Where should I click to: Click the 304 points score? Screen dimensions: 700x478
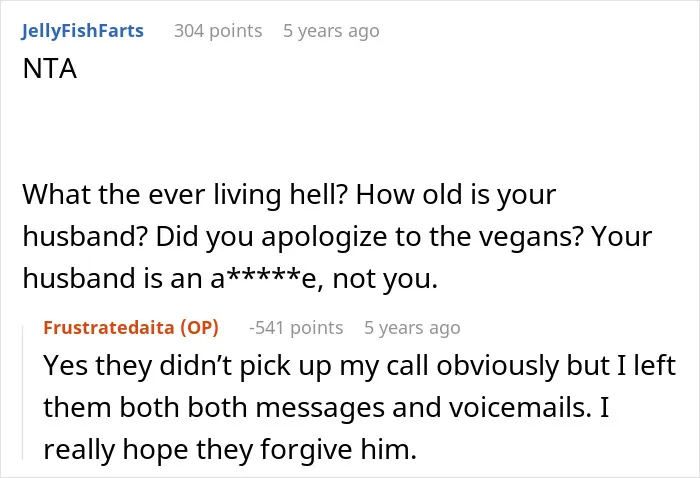(x=218, y=31)
